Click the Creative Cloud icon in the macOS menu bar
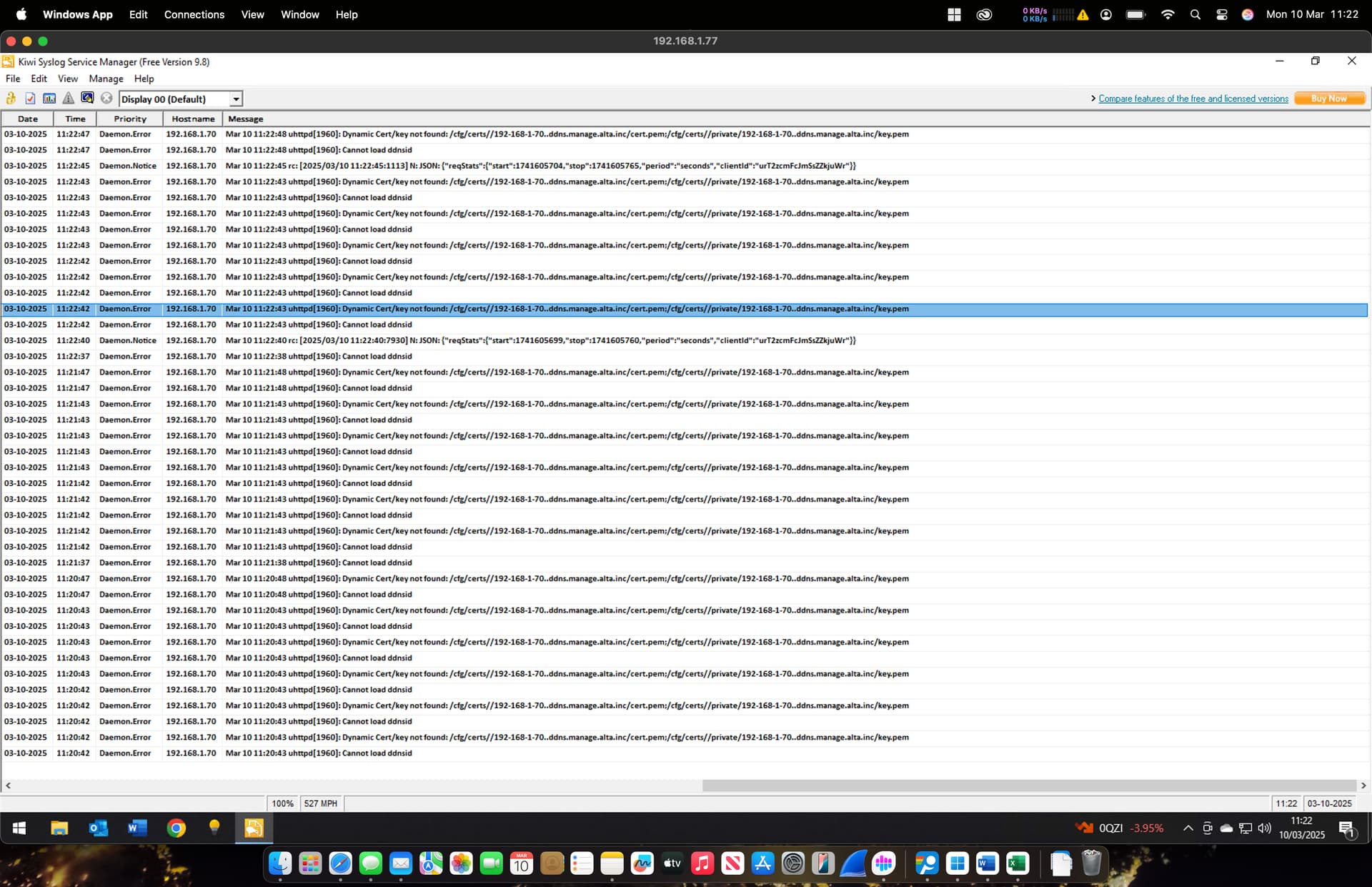1372x887 pixels. tap(984, 14)
